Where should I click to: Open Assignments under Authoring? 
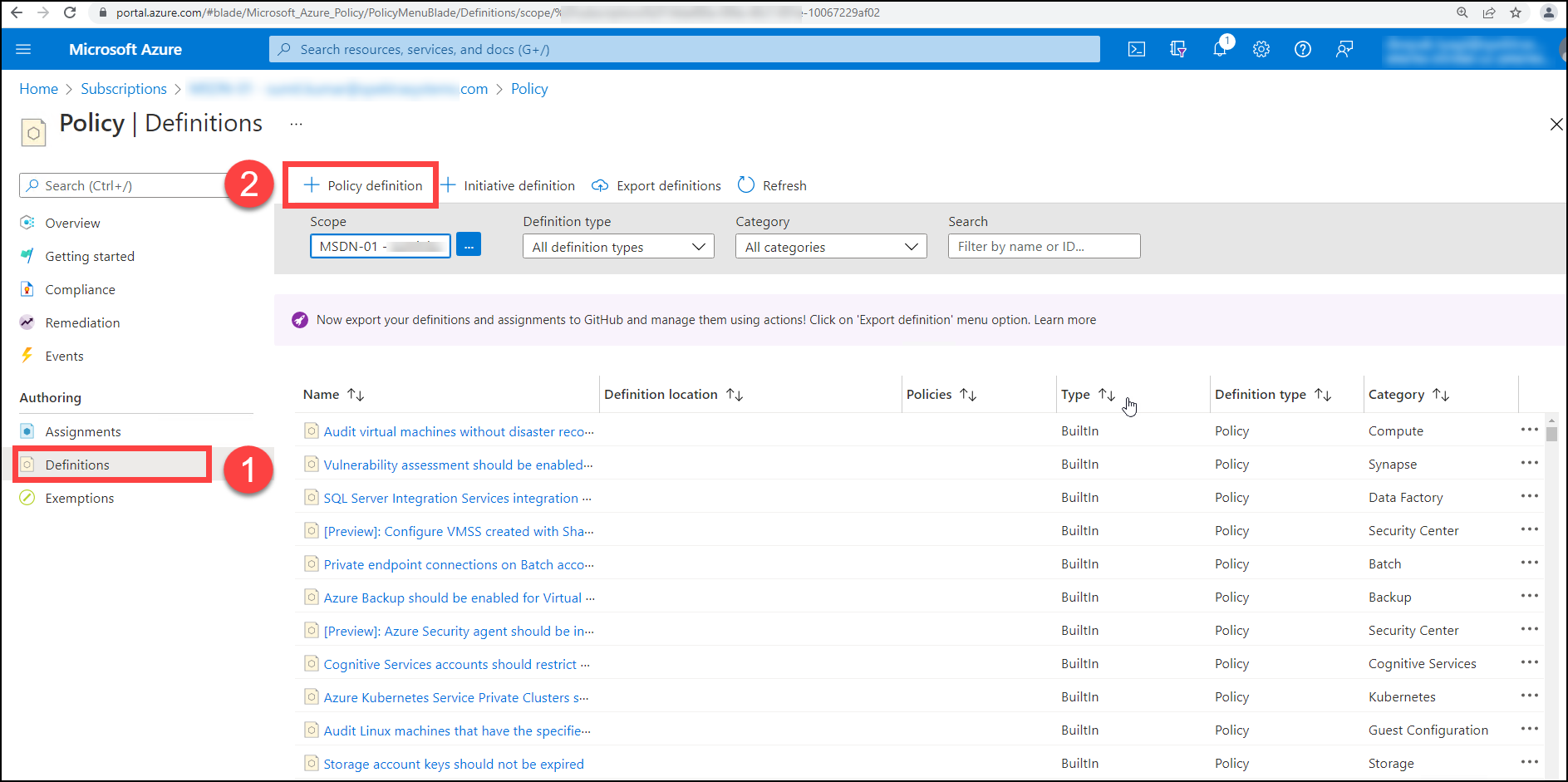(83, 431)
